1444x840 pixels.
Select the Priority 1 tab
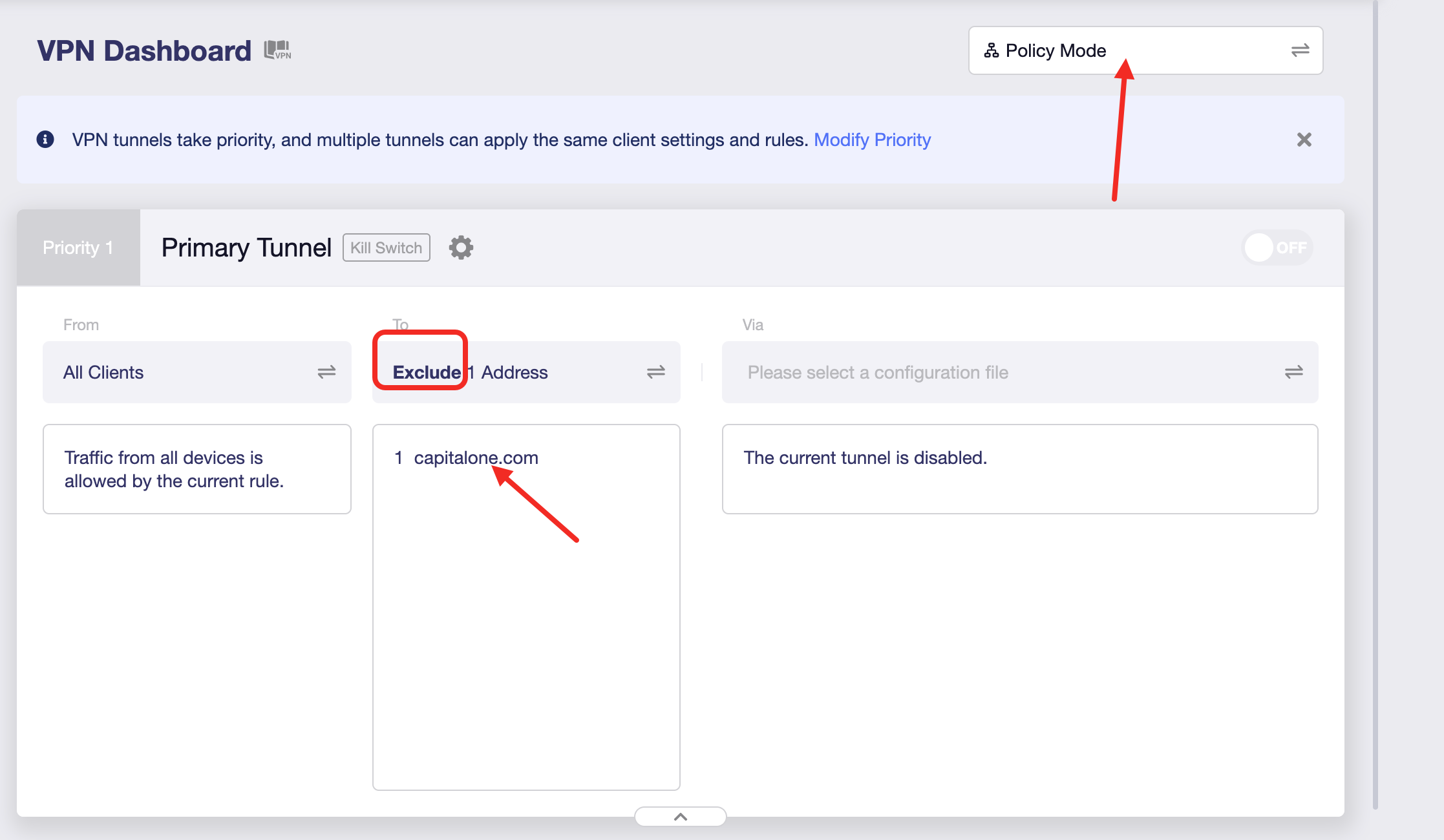tap(78, 247)
